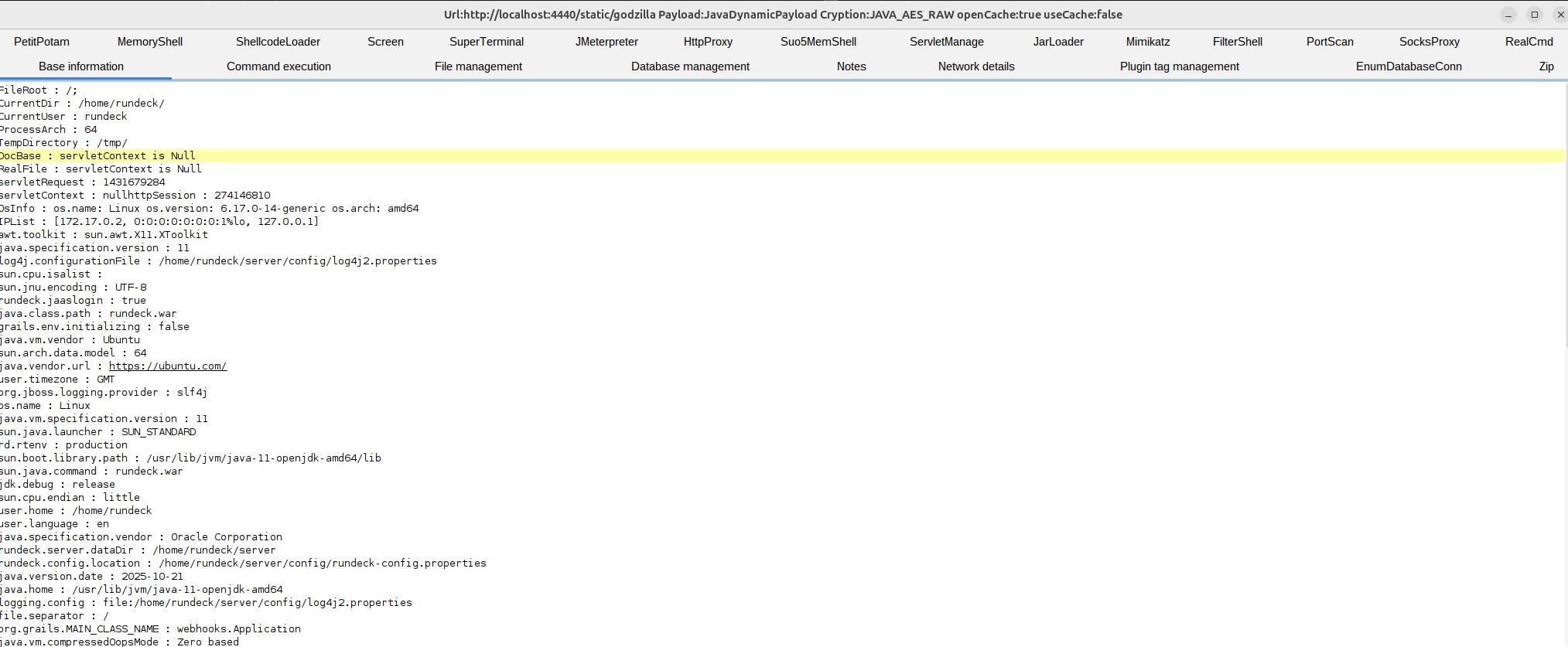Open the ShellcodeLoader tab
The image size is (1568, 647).
278,42
